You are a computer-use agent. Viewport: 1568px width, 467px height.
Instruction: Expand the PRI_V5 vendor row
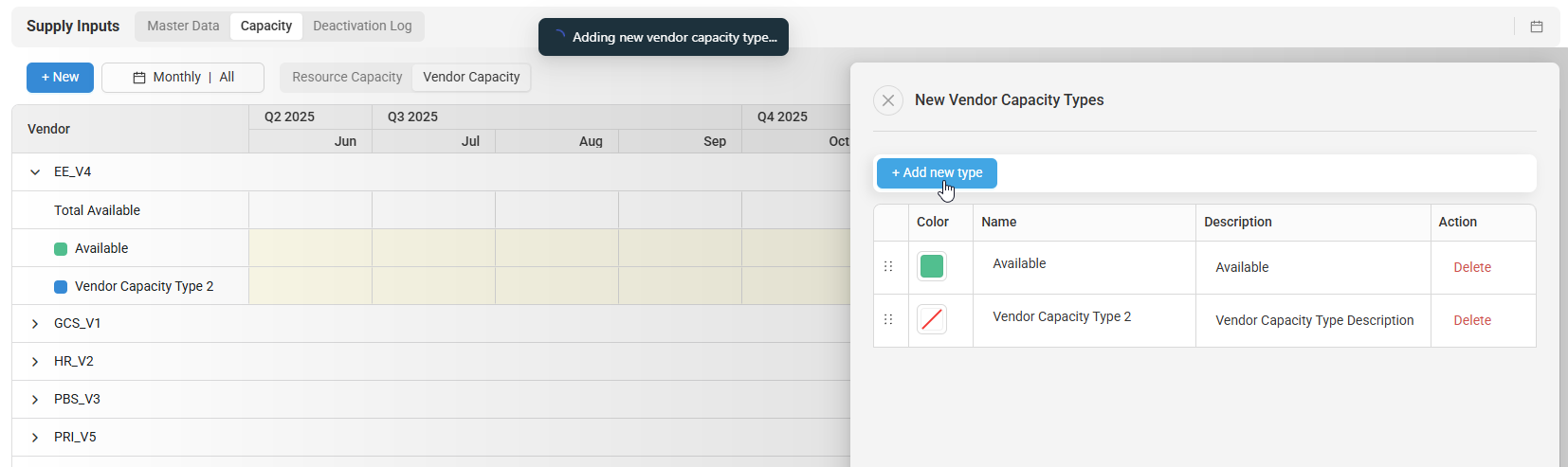(35, 438)
